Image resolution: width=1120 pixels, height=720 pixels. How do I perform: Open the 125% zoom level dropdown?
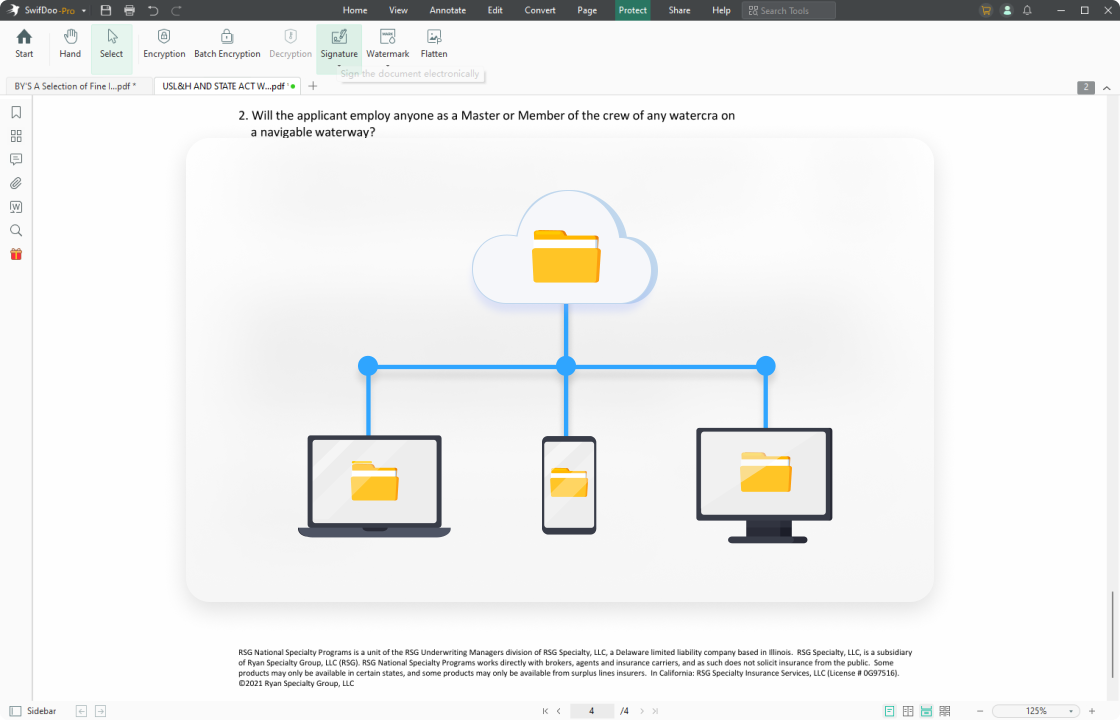1072,711
